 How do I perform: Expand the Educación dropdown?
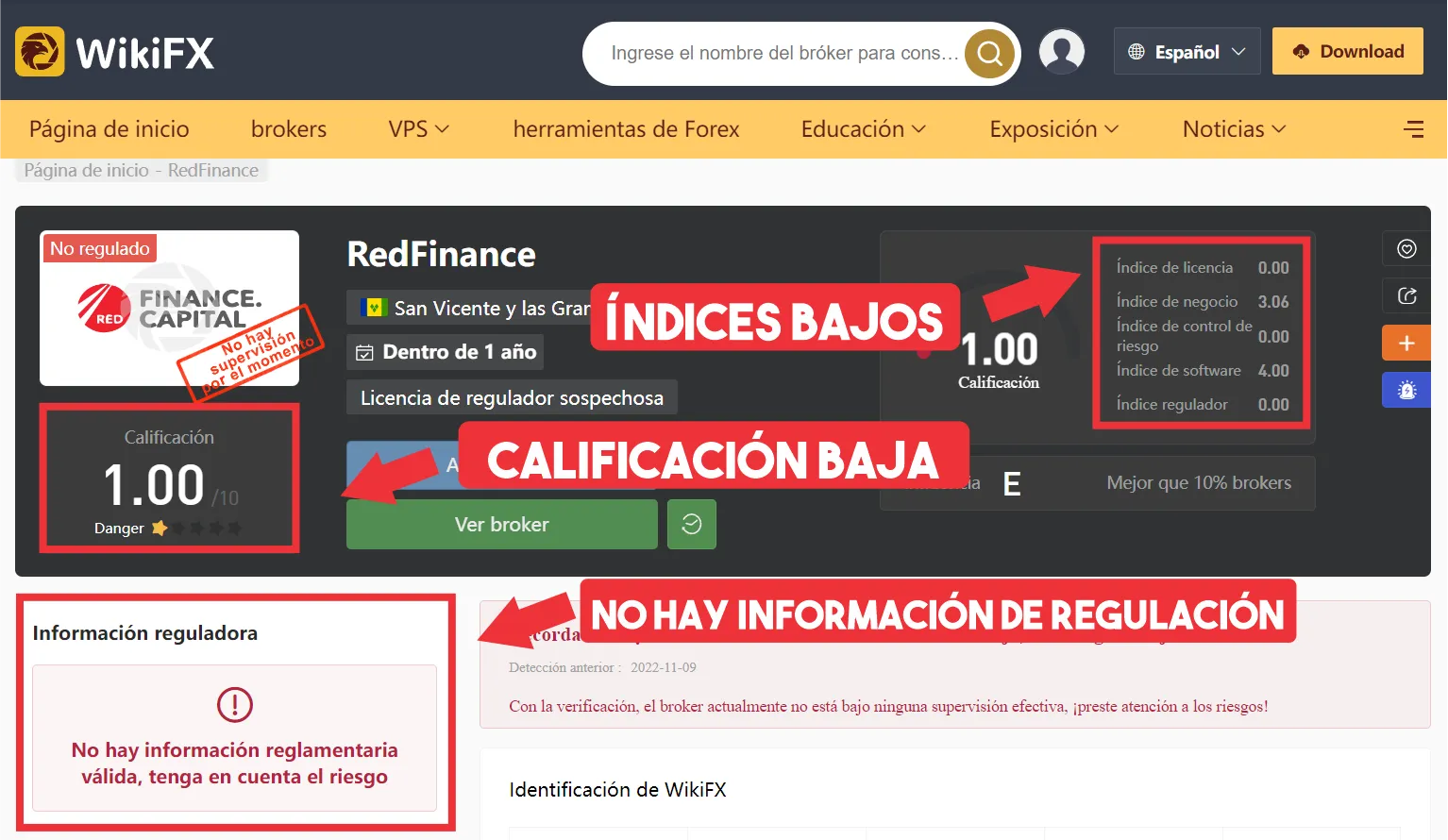[x=863, y=129]
